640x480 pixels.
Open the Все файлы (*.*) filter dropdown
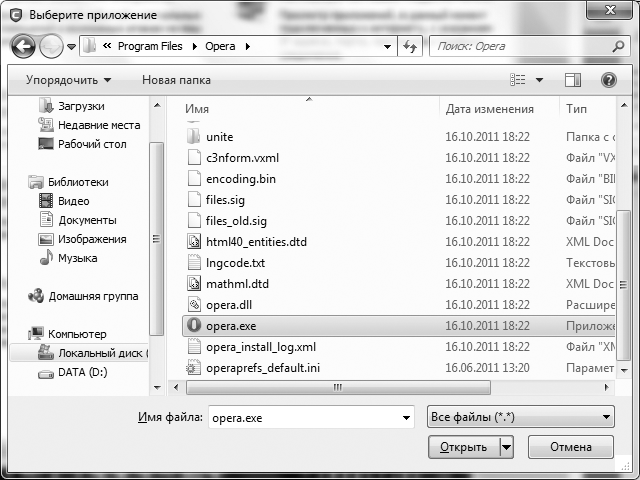click(520, 417)
